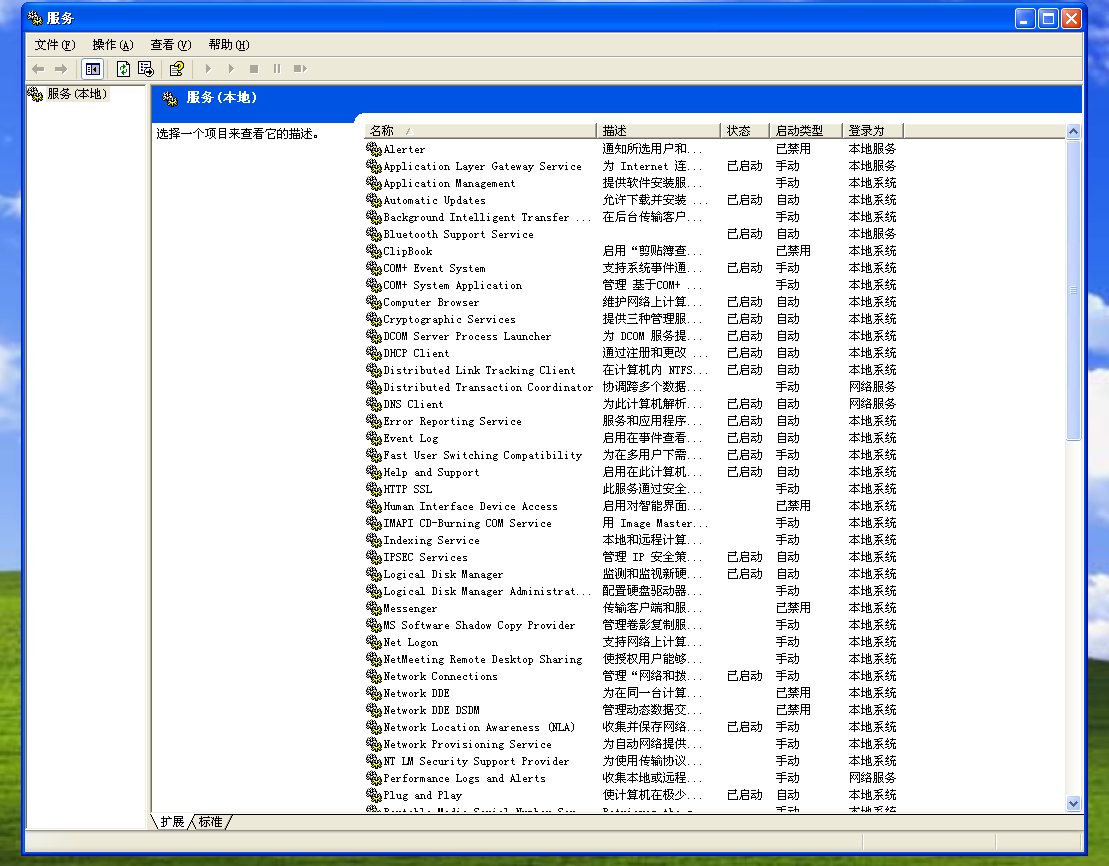Click the Help toolbar icon
1109x866 pixels.
[177, 69]
